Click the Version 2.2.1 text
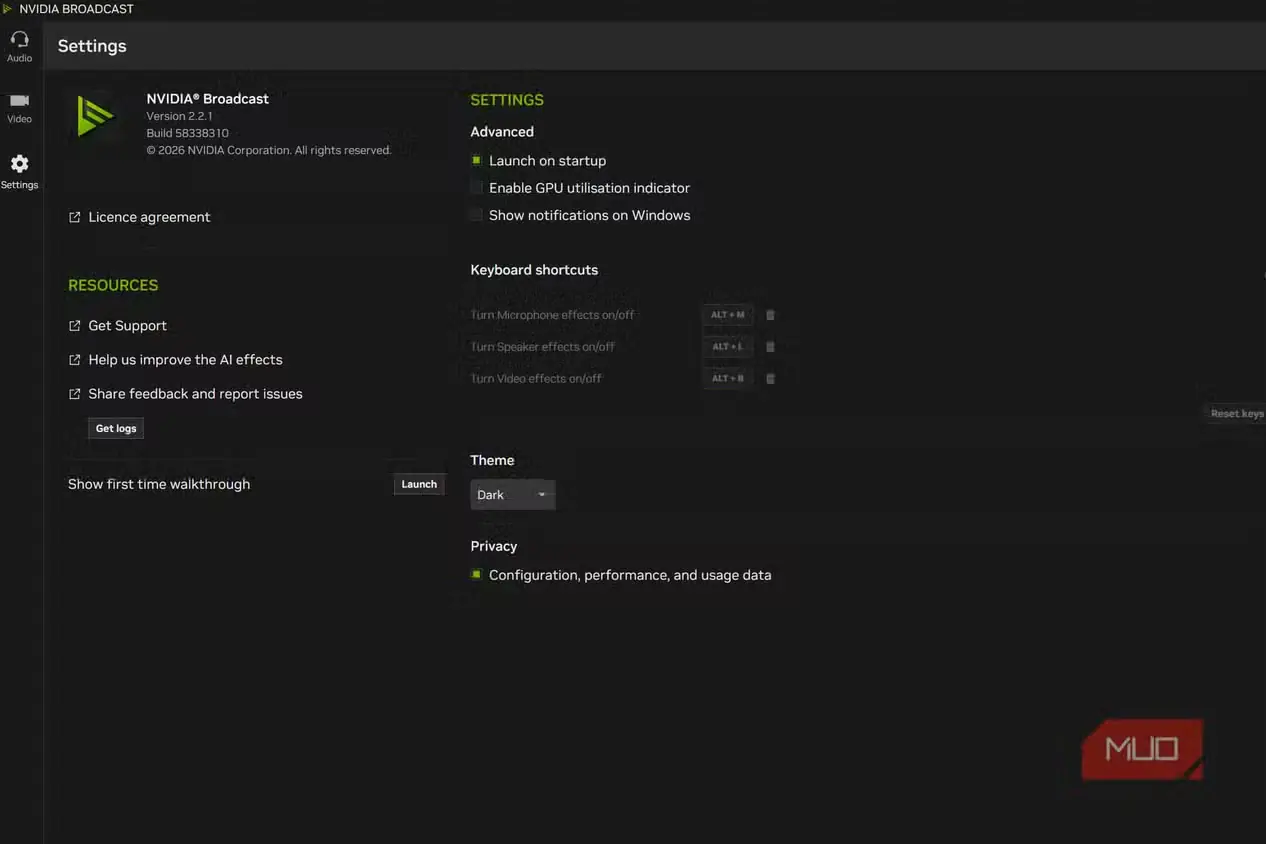The width and height of the screenshot is (1266, 844). [x=179, y=117]
